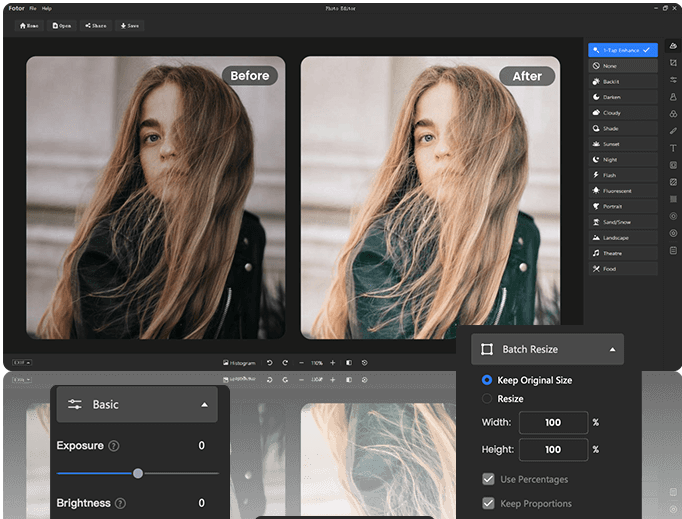Apply the Sand/Snow scene preset
The height and width of the screenshot is (519, 682).
tap(623, 222)
